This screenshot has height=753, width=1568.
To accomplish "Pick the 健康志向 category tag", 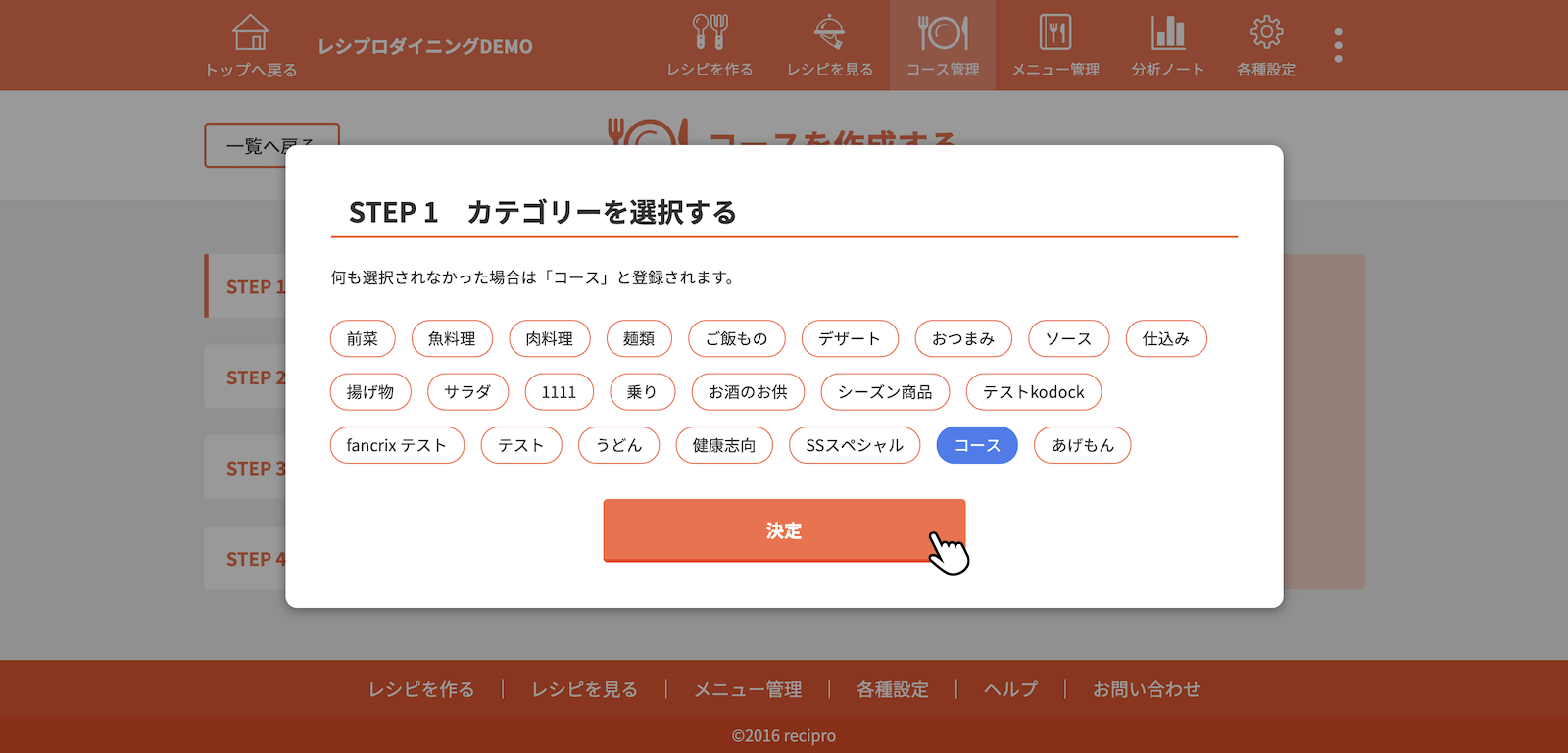I will 723,445.
